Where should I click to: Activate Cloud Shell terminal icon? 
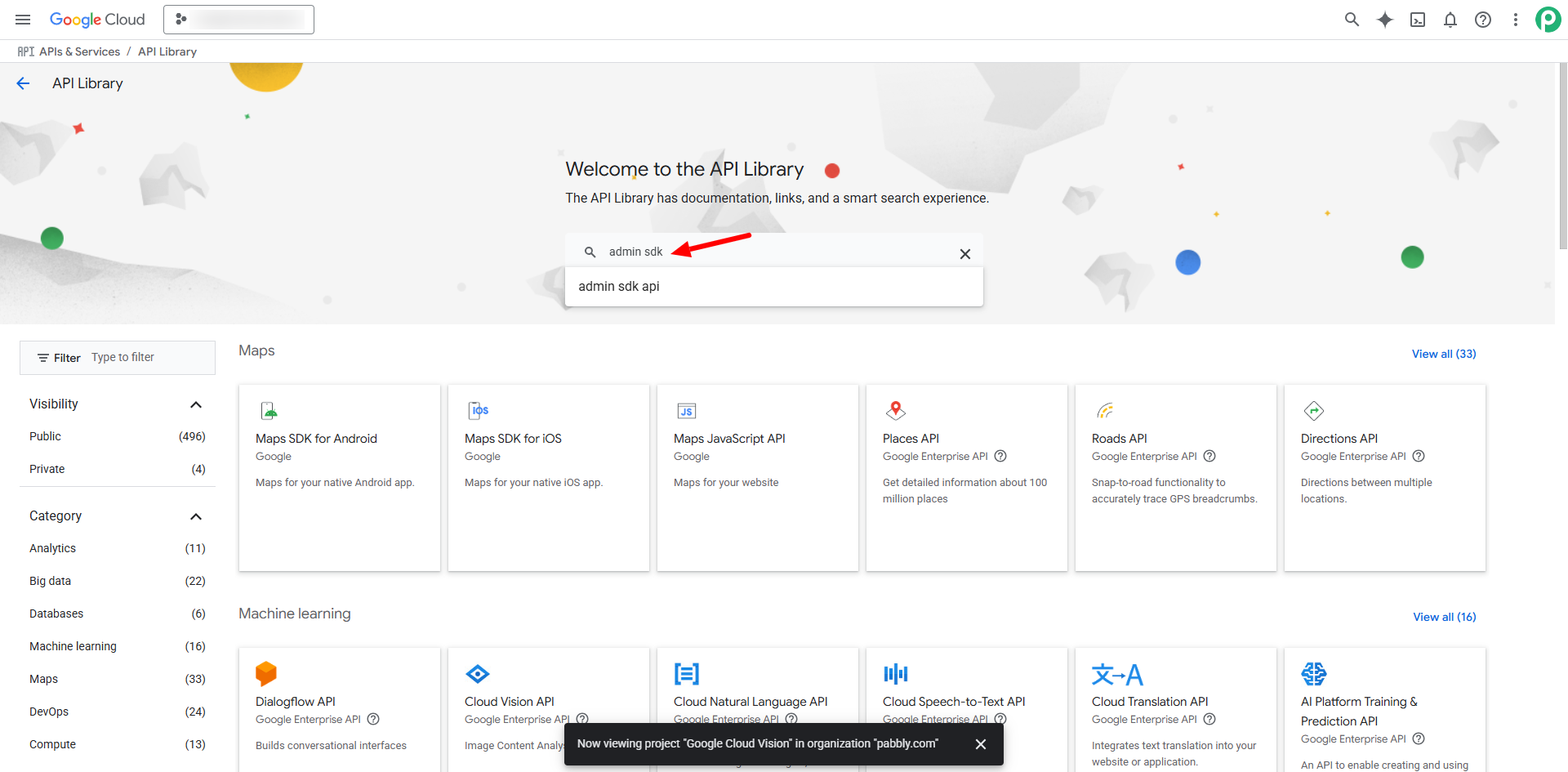(1418, 20)
